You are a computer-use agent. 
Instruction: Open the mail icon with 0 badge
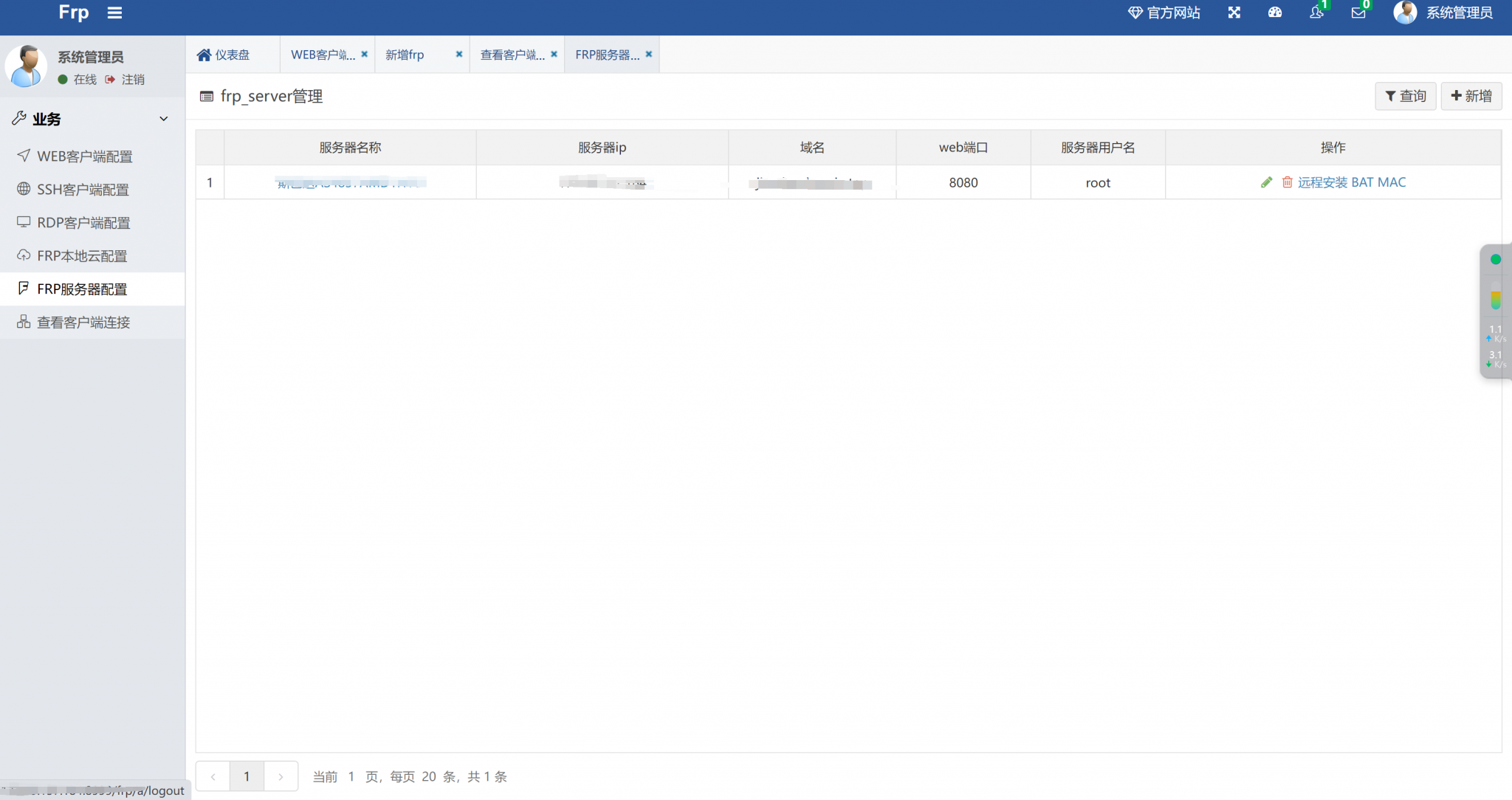click(x=1358, y=13)
